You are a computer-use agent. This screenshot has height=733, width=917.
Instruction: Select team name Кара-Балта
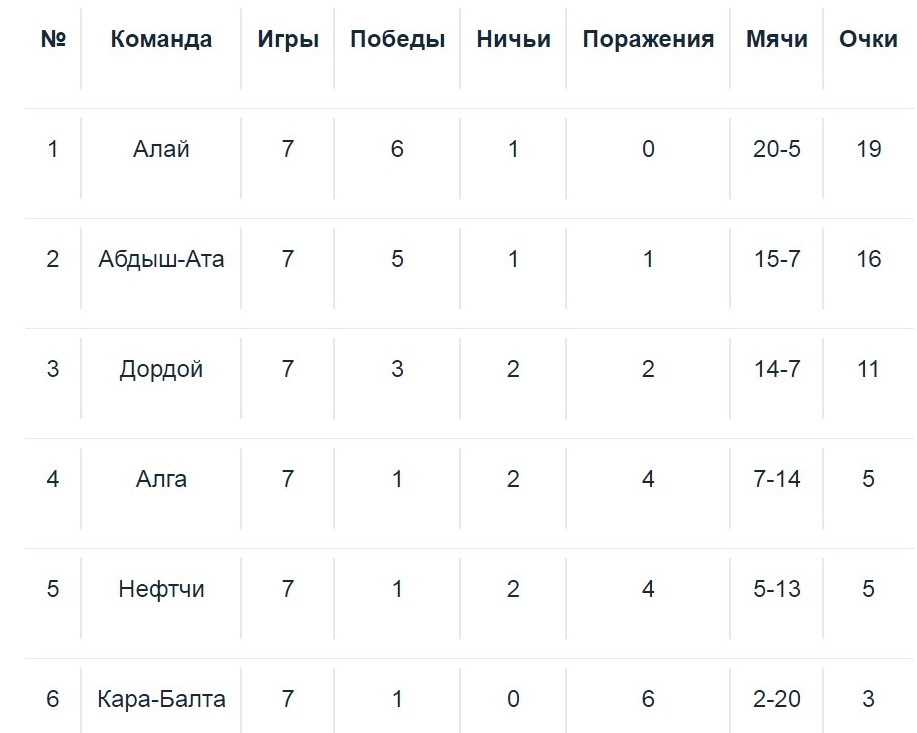coord(161,699)
